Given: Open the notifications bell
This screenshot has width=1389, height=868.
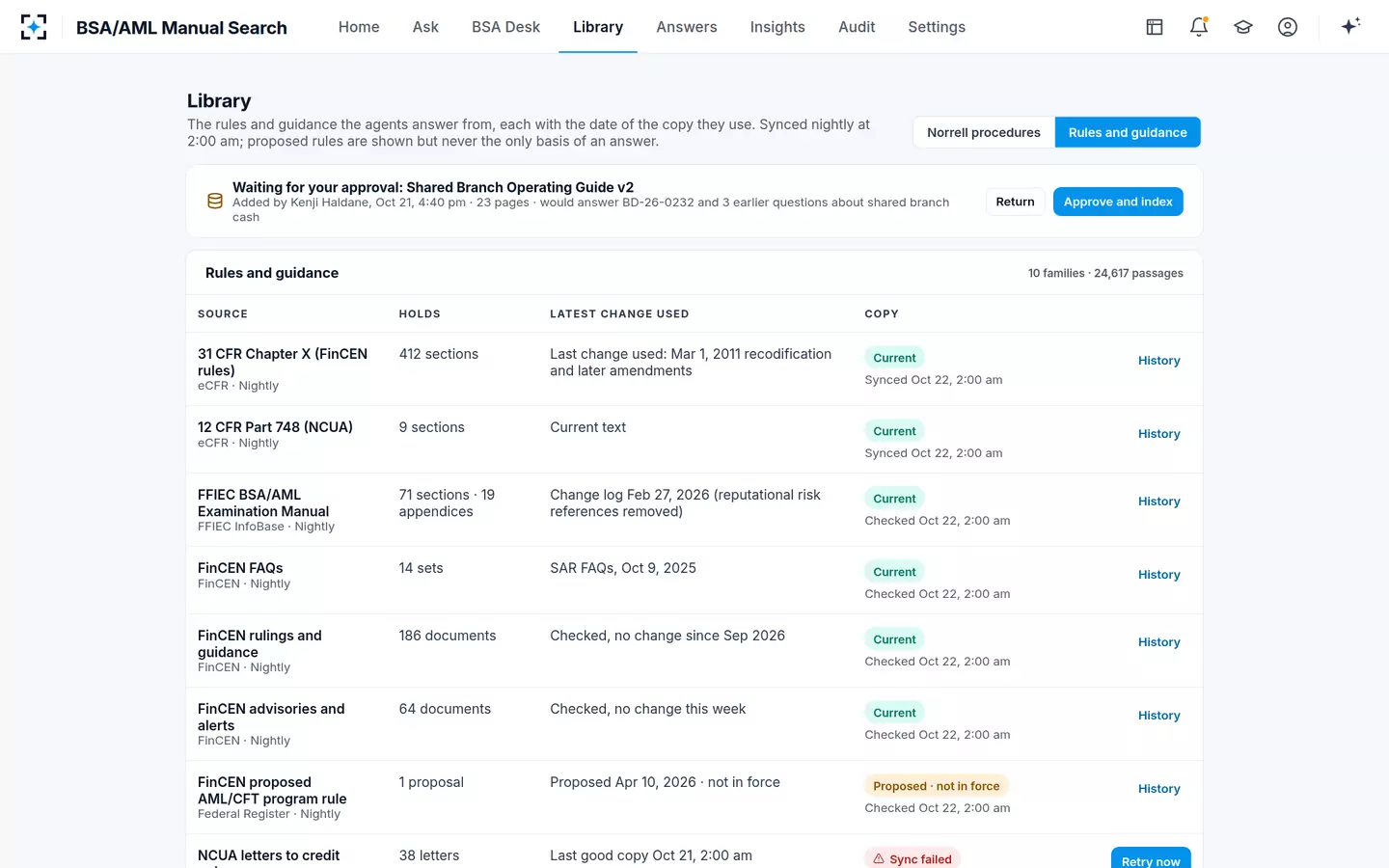Looking at the screenshot, I should [x=1199, y=27].
